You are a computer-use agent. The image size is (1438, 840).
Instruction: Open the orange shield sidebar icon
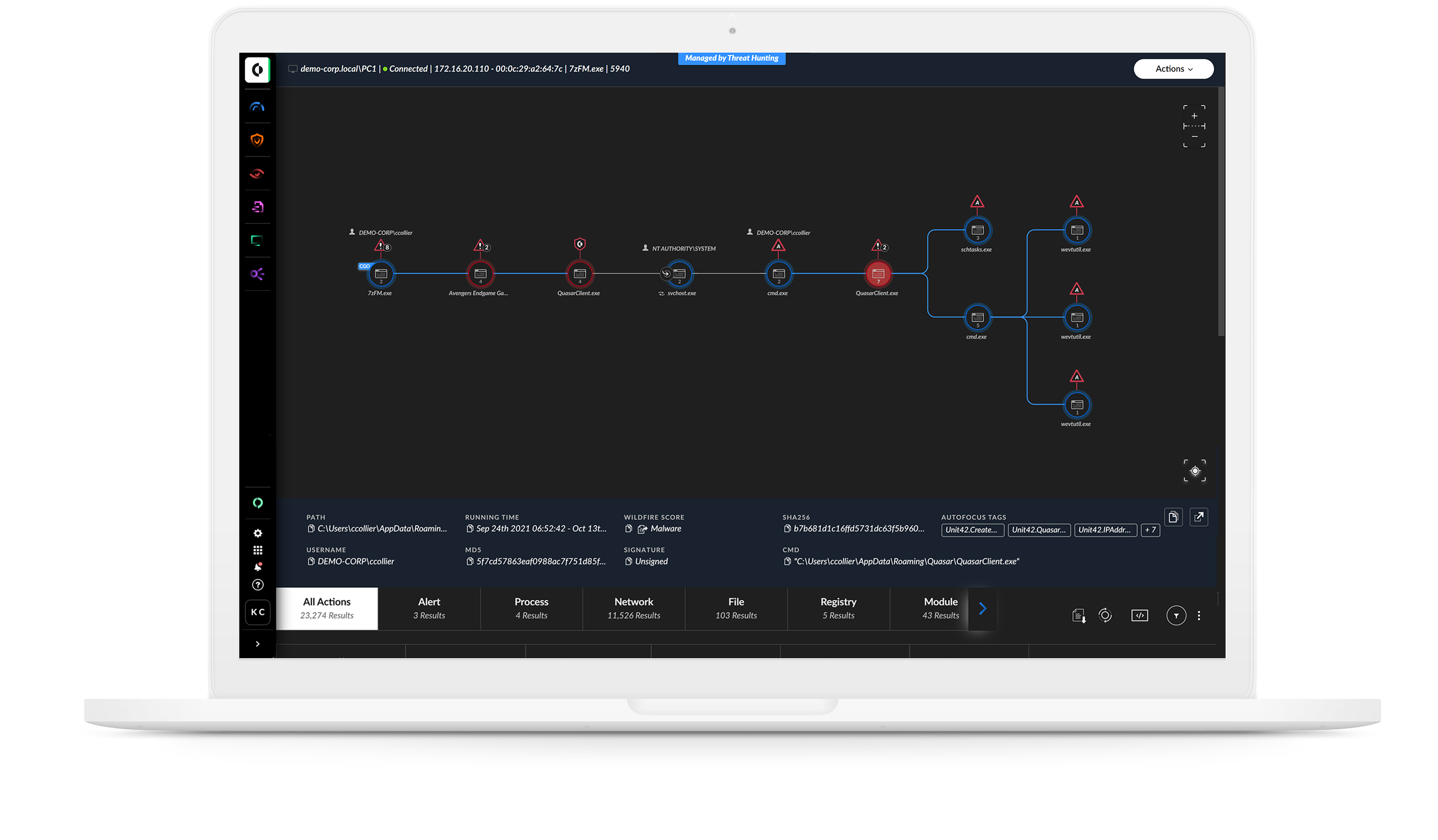pyautogui.click(x=257, y=140)
